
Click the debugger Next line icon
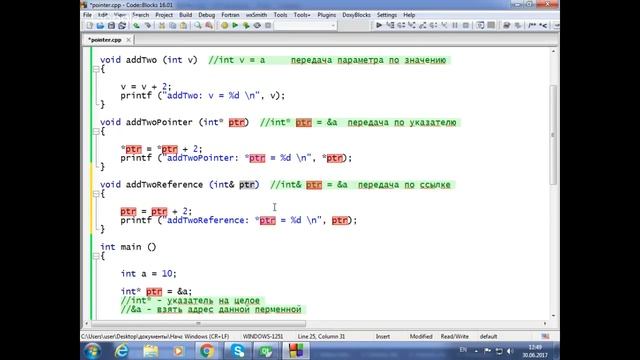coord(401,25)
